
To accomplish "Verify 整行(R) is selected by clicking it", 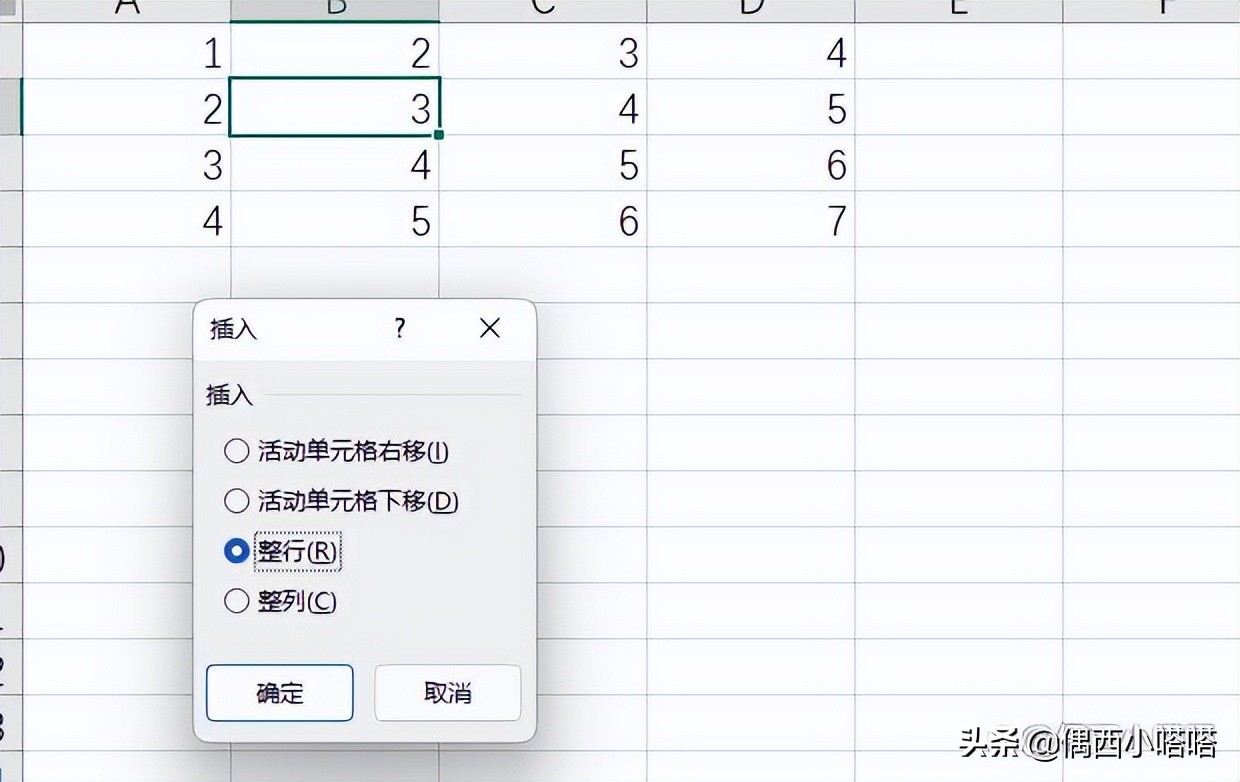I will pyautogui.click(x=236, y=550).
